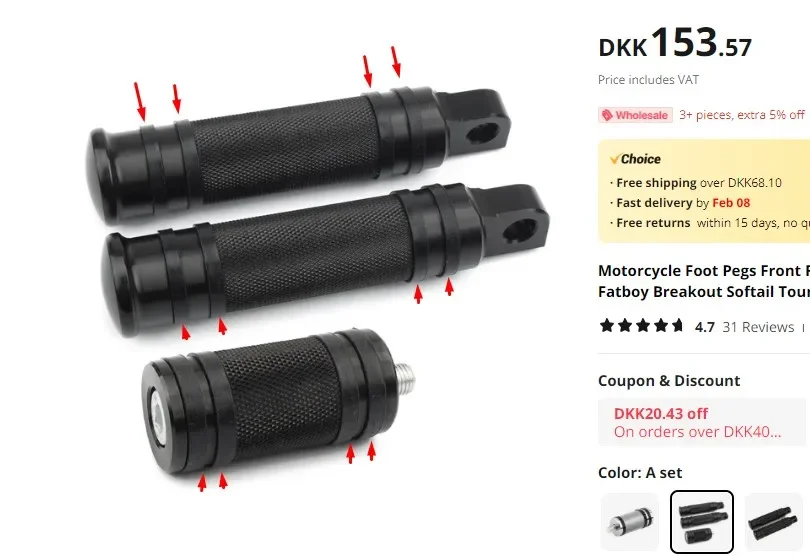Image resolution: width=810 pixels, height=556 pixels.
Task: Click the Price includes VAT note
Action: [x=648, y=80]
